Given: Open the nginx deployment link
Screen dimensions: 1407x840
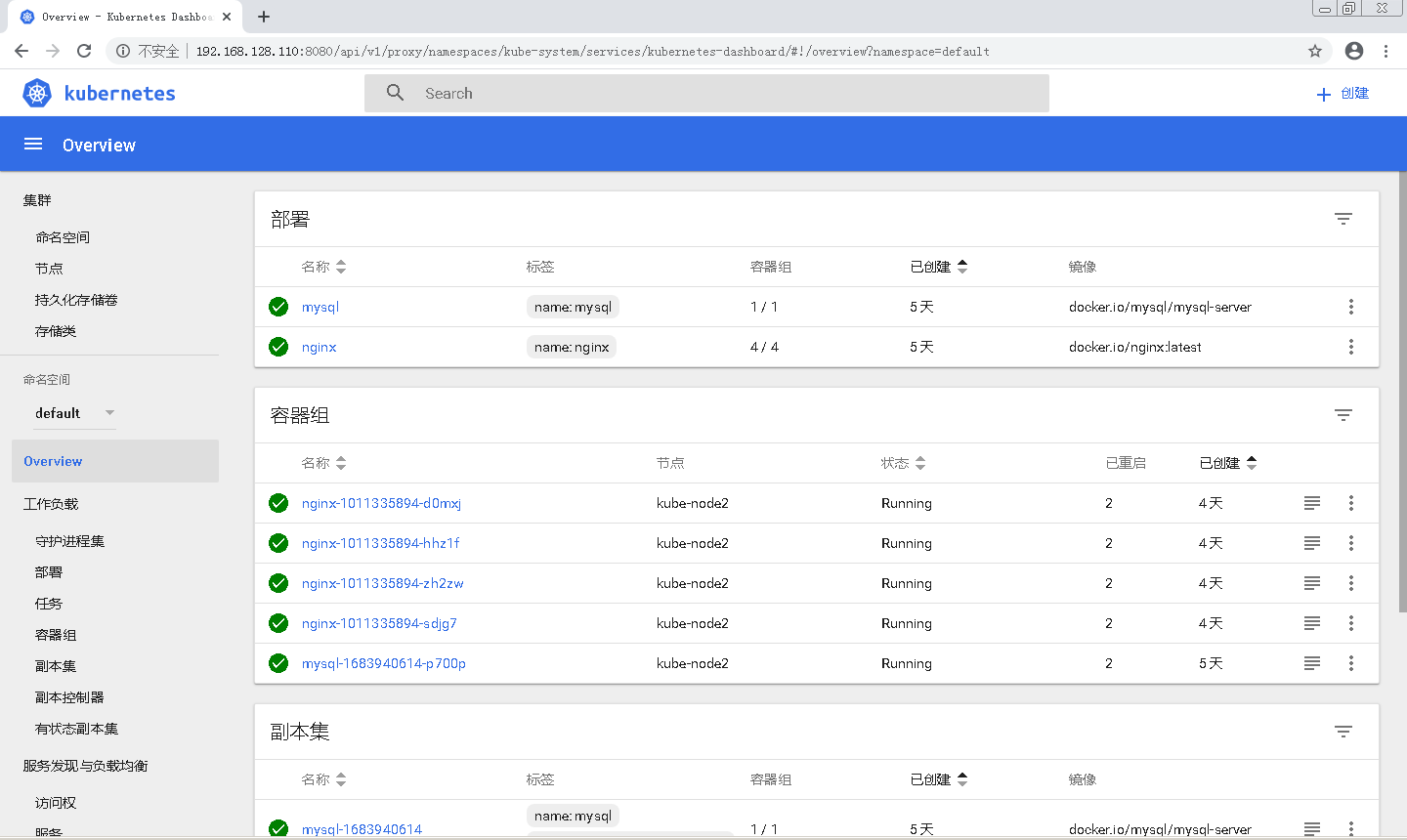Looking at the screenshot, I should tap(319, 347).
